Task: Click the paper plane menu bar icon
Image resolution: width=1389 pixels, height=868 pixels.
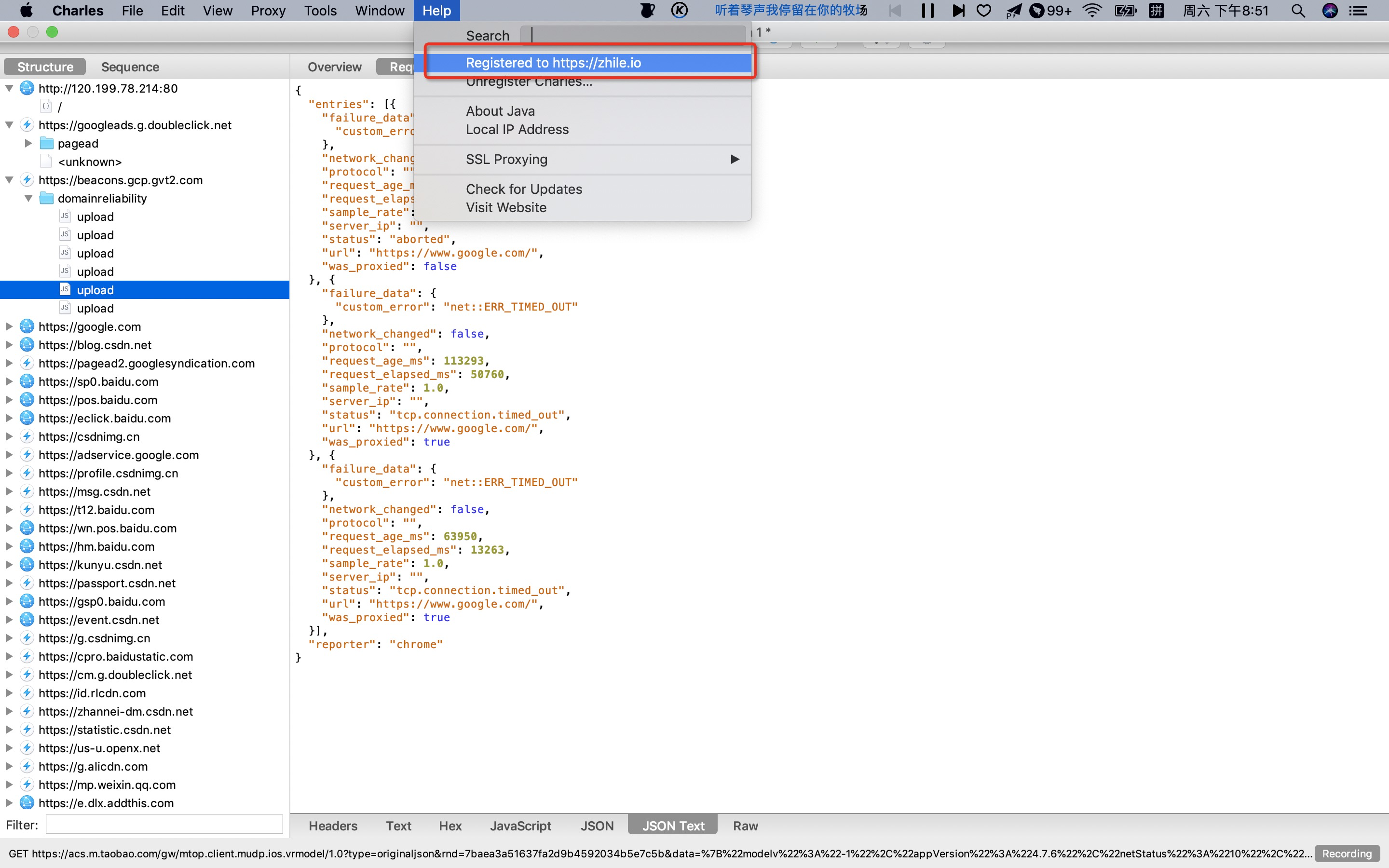Action: coord(1014,10)
